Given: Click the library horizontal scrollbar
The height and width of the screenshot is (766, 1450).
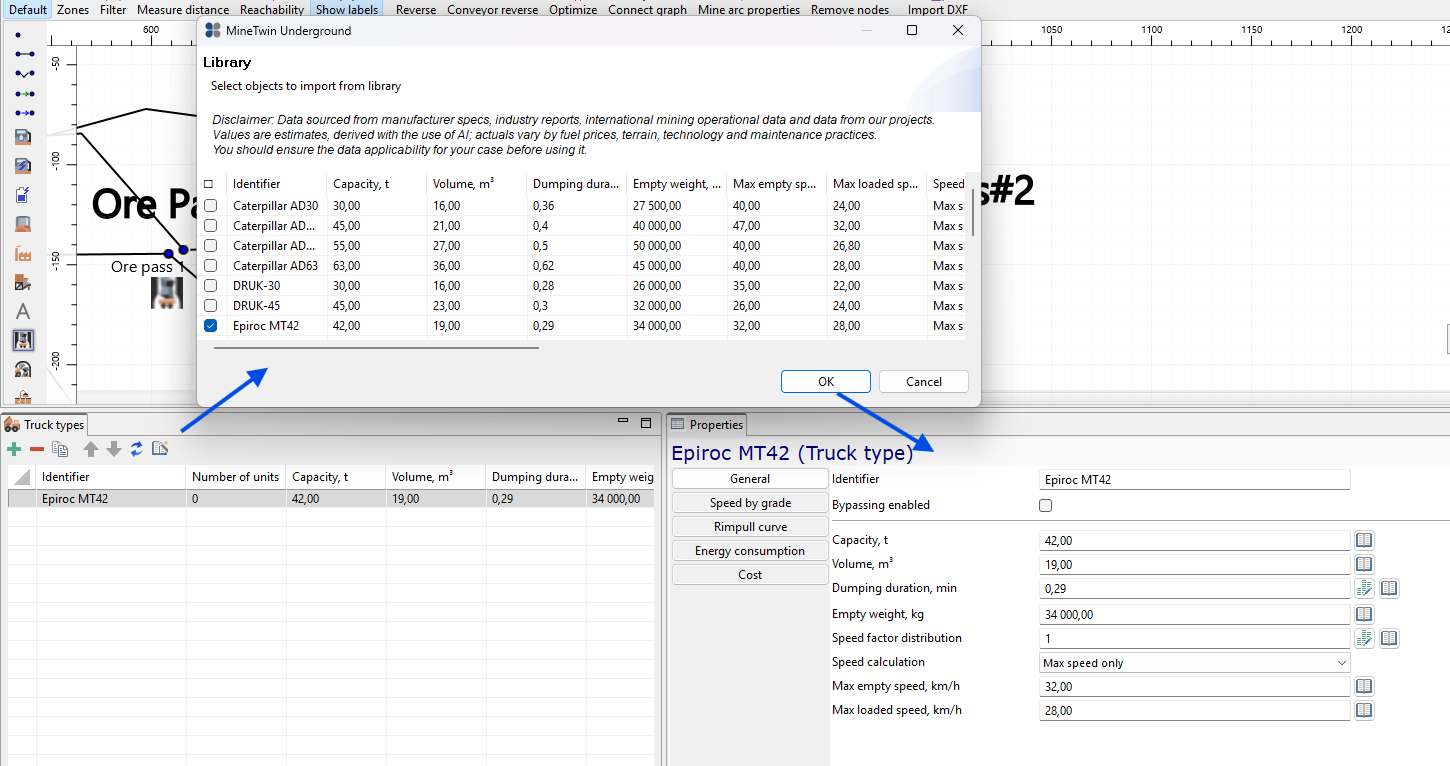Looking at the screenshot, I should (x=376, y=348).
